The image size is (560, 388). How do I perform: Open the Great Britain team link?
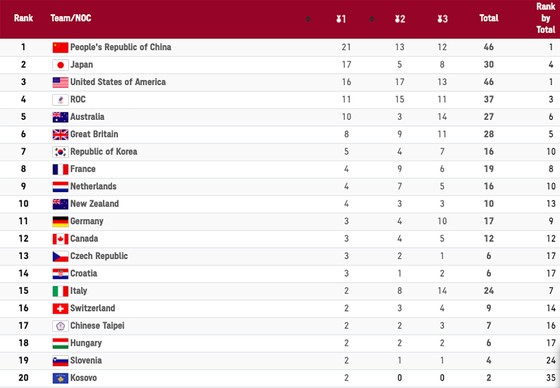94,134
